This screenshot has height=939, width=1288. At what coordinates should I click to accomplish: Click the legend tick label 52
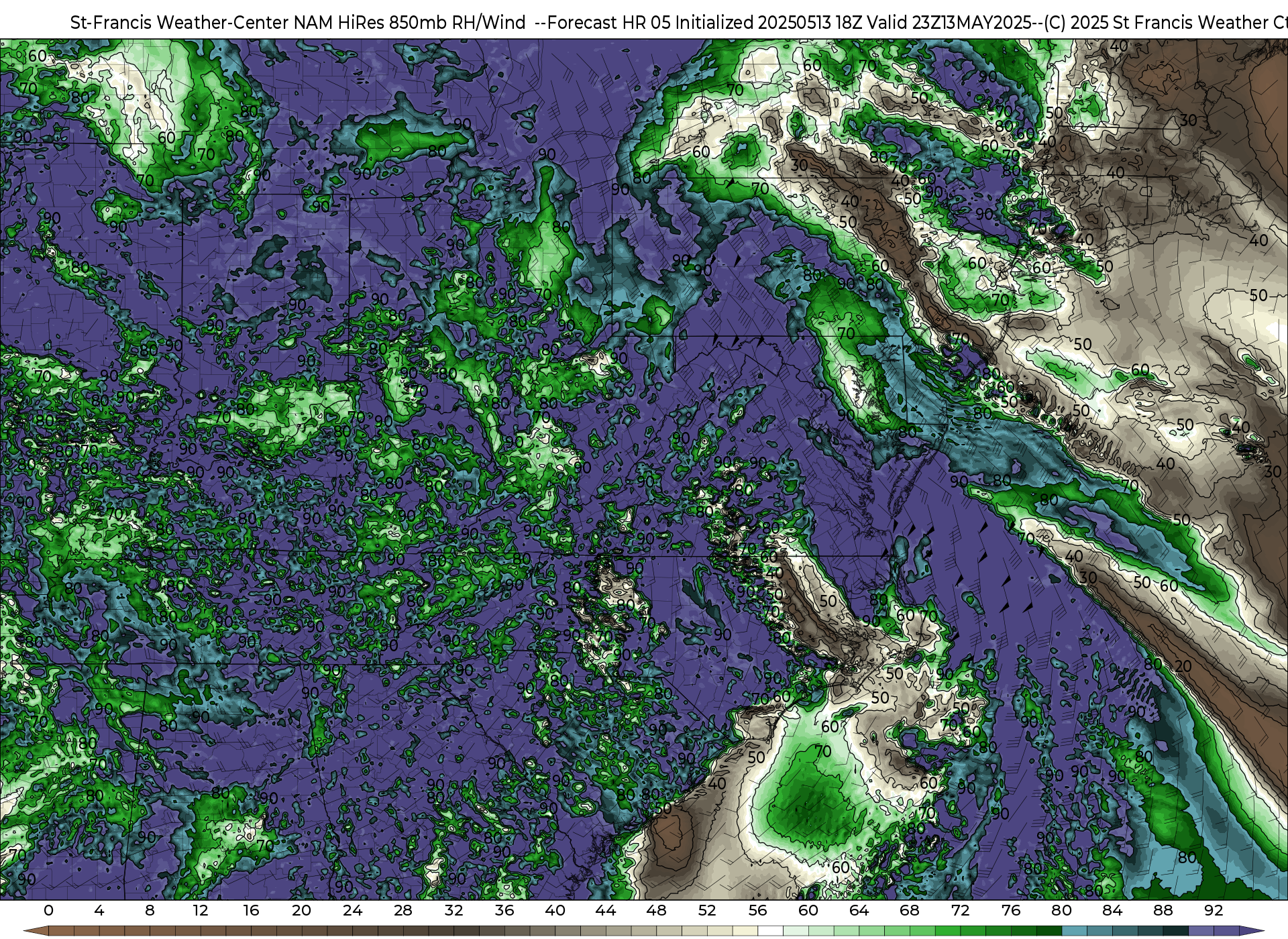[x=707, y=911]
